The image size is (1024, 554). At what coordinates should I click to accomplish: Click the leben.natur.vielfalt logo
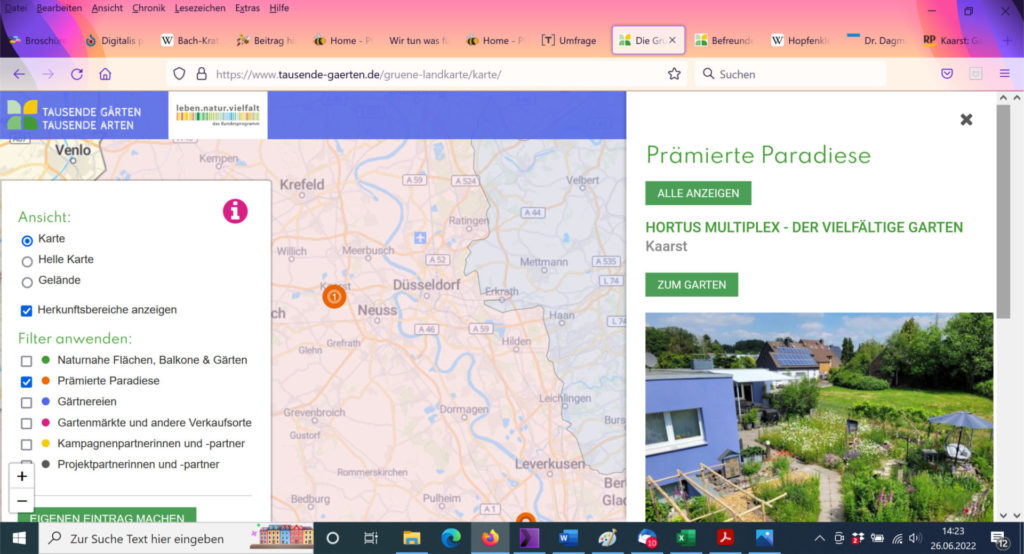coord(217,114)
